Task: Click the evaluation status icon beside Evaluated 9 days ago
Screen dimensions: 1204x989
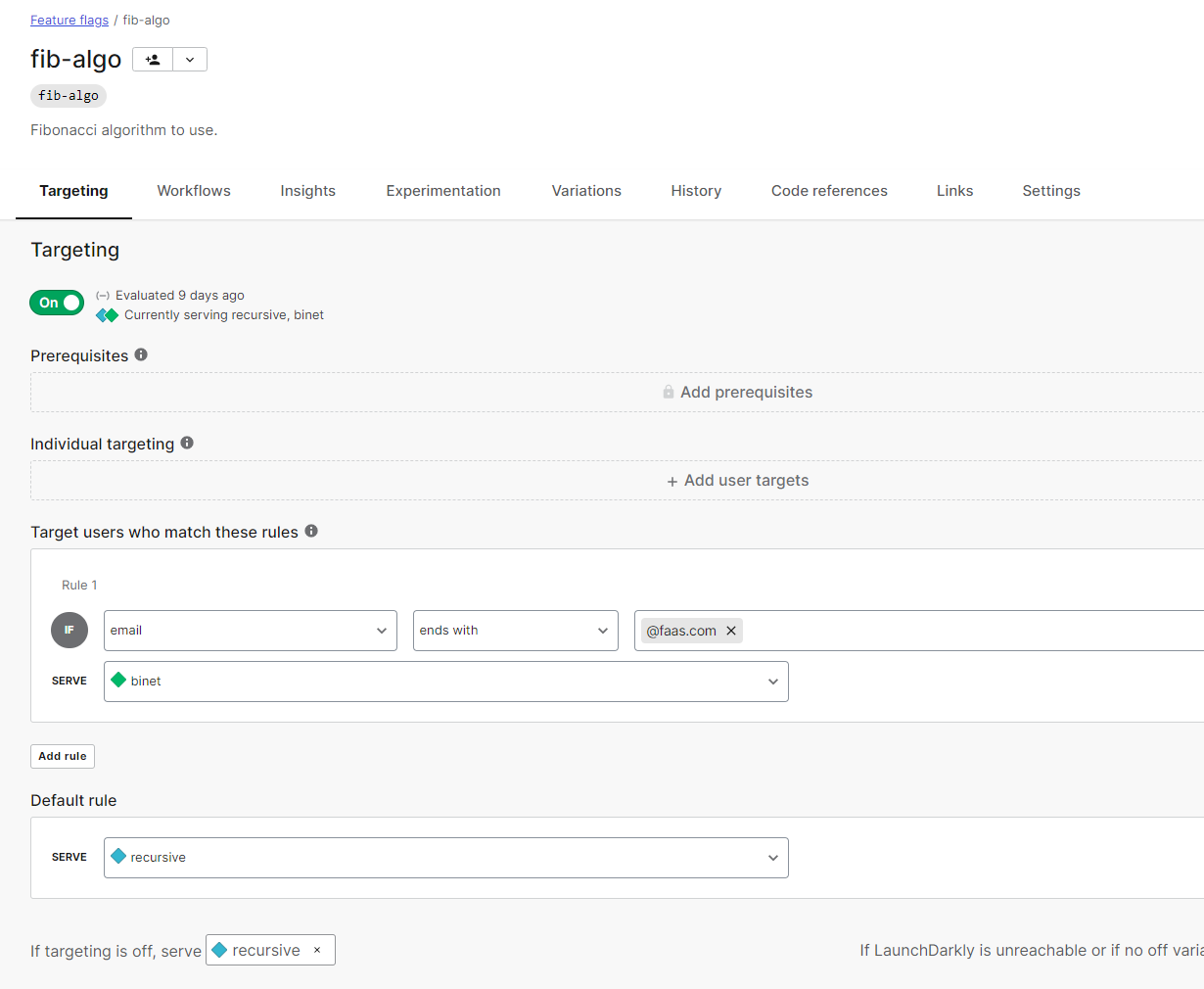Action: pos(103,296)
